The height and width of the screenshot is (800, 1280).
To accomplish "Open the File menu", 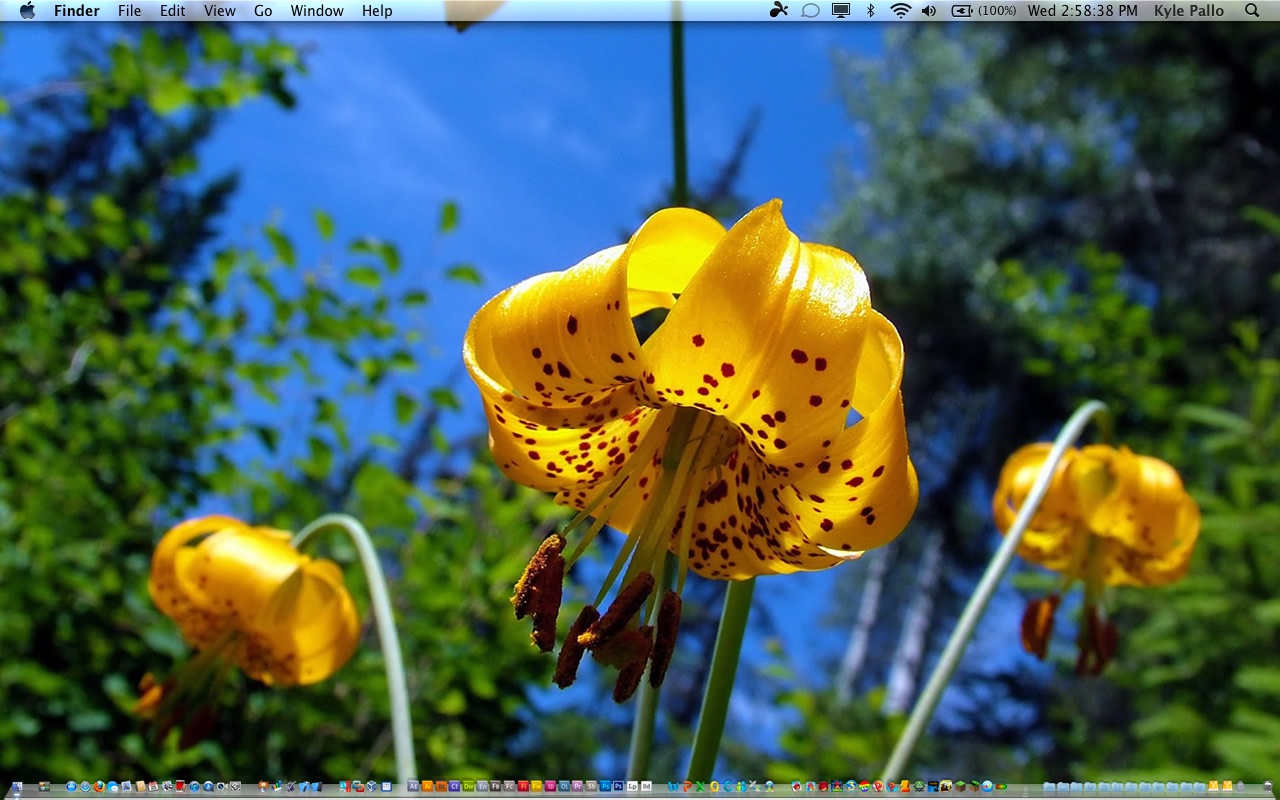I will (x=129, y=10).
